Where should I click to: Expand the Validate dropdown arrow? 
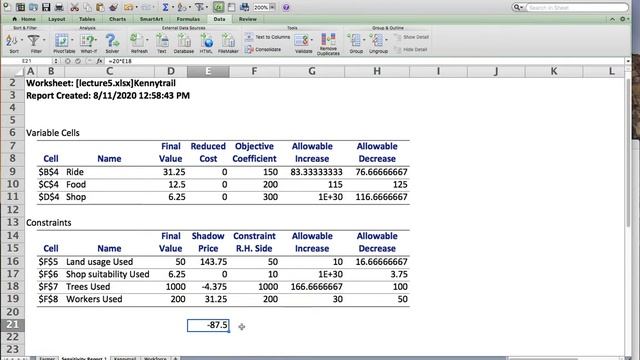point(312,40)
